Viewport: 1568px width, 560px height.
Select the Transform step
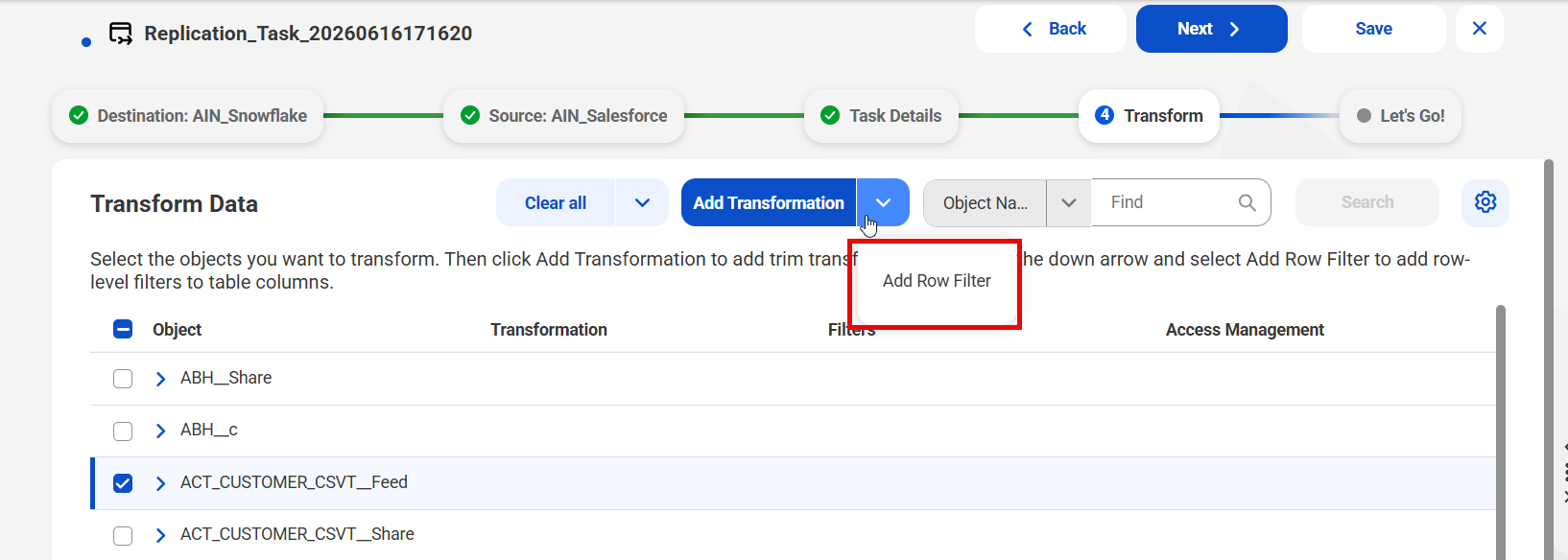click(x=1149, y=116)
